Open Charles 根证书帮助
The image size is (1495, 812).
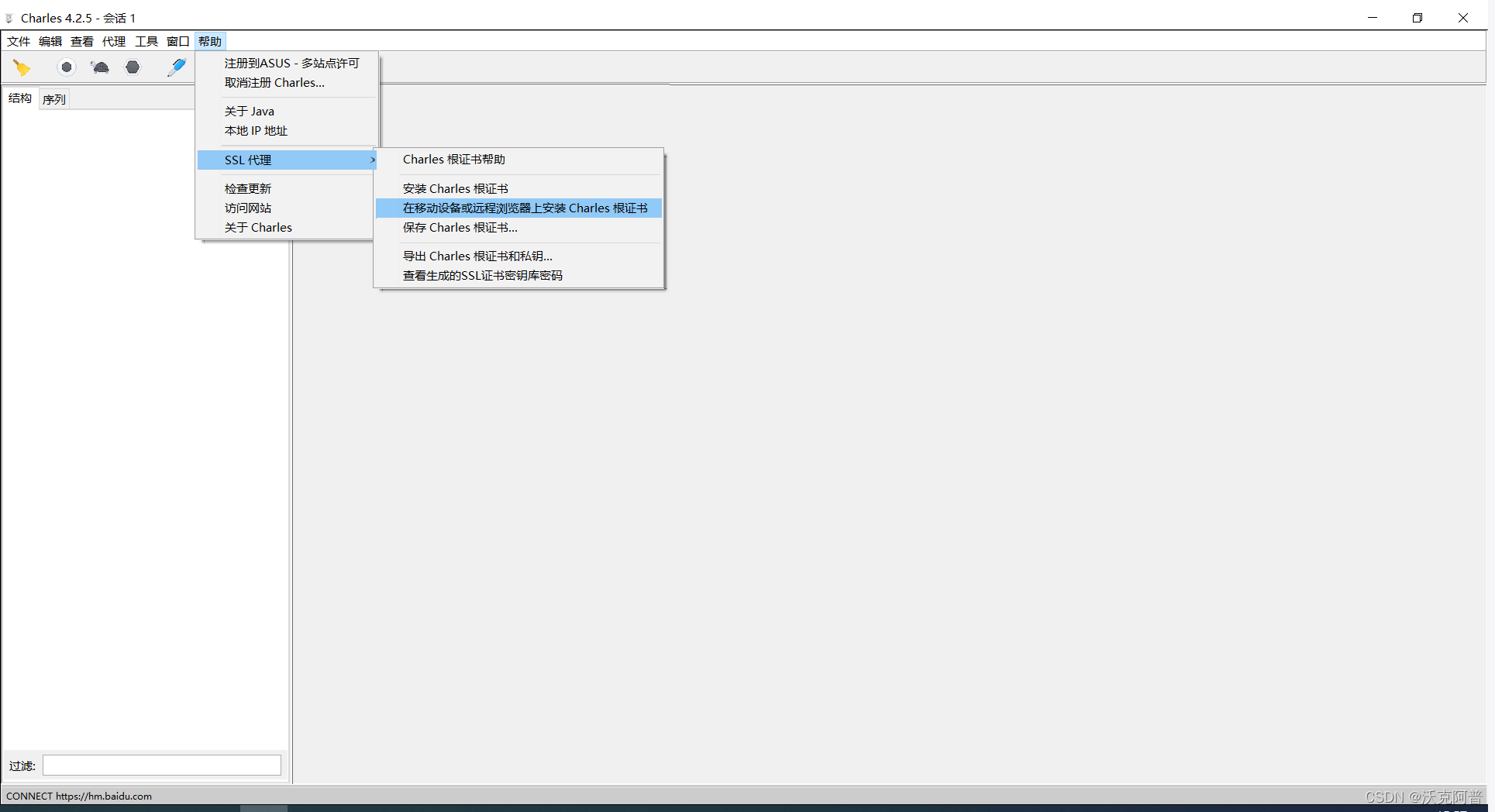(x=518, y=159)
